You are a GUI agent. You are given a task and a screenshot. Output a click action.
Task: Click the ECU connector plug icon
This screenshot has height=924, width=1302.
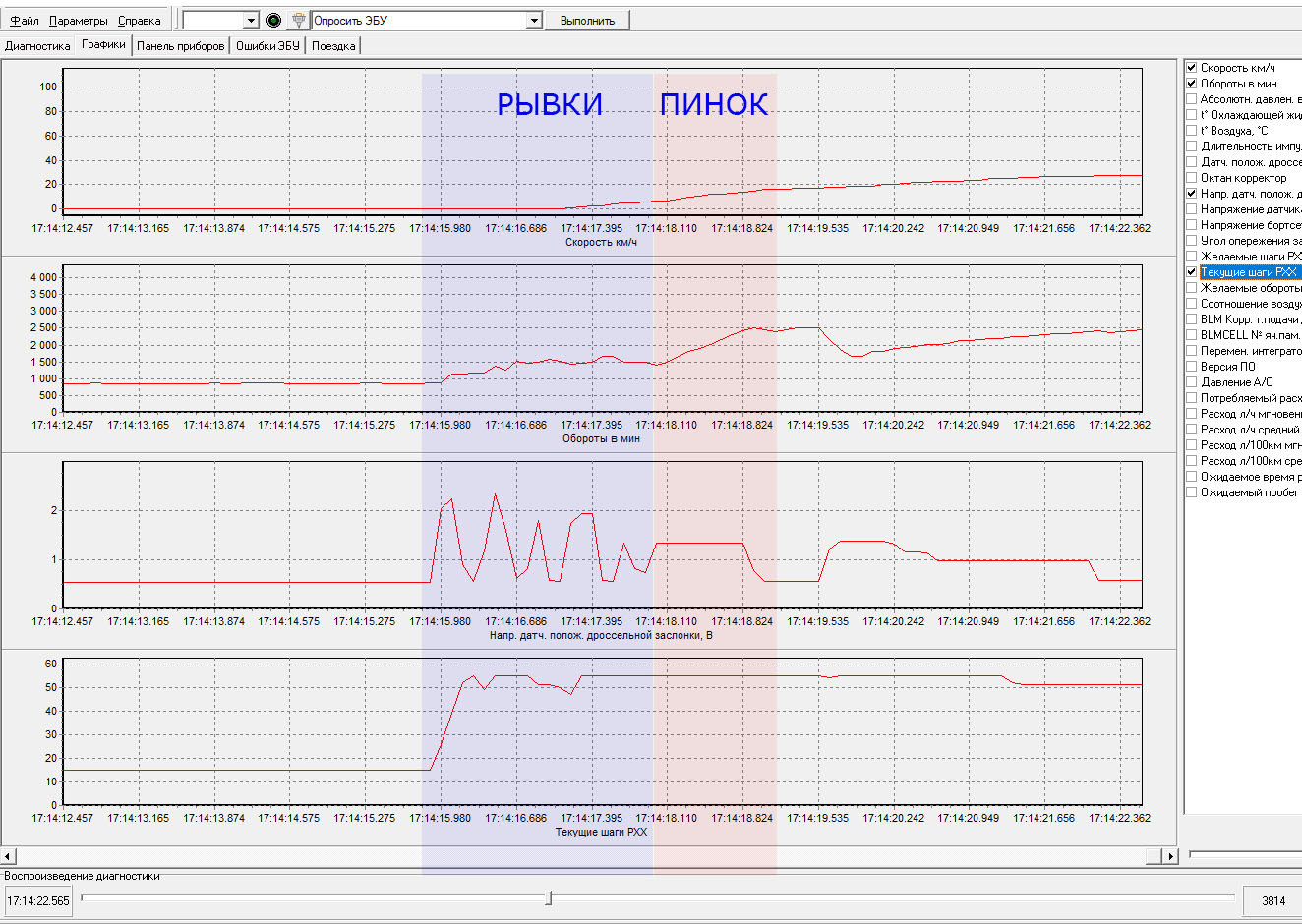(x=299, y=20)
